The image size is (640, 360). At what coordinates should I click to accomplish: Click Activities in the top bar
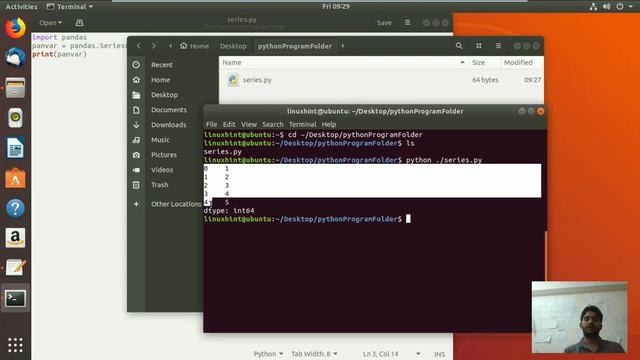(x=21, y=7)
